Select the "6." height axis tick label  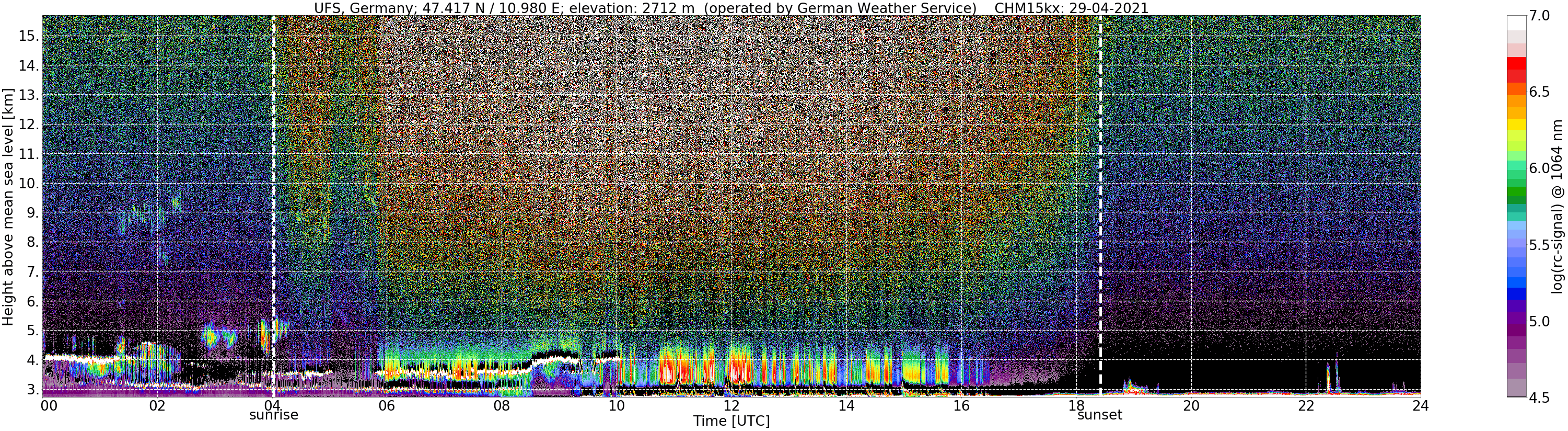[x=33, y=302]
